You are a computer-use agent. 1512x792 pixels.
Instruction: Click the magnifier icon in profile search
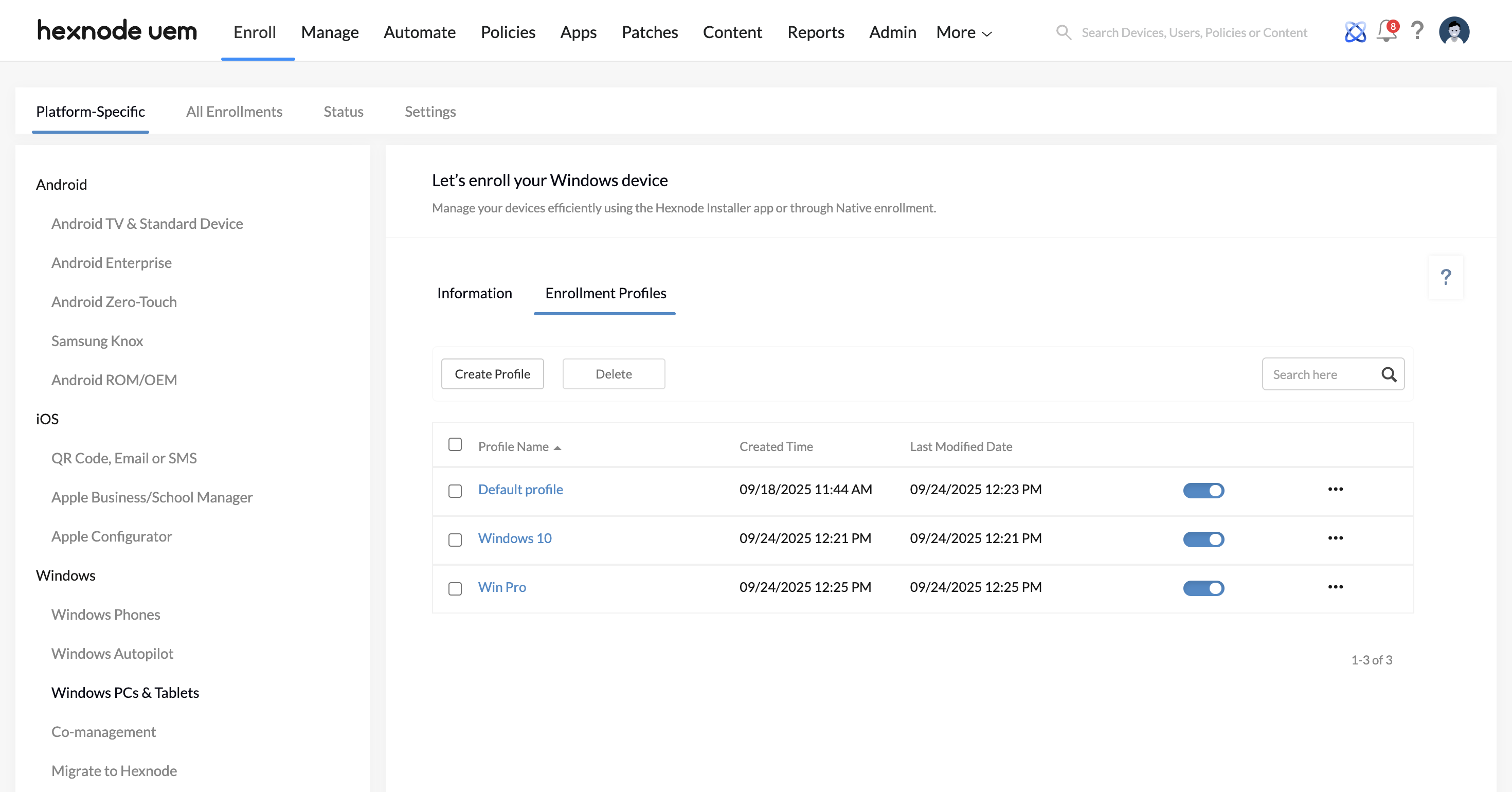coord(1389,374)
